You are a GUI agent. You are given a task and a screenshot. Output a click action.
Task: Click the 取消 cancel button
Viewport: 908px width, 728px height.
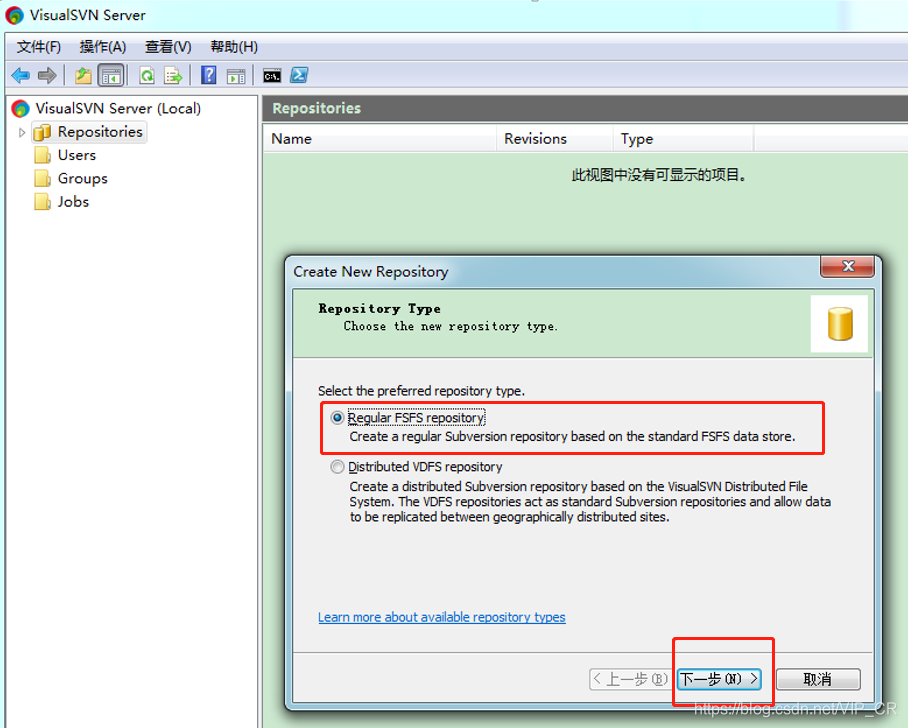818,679
